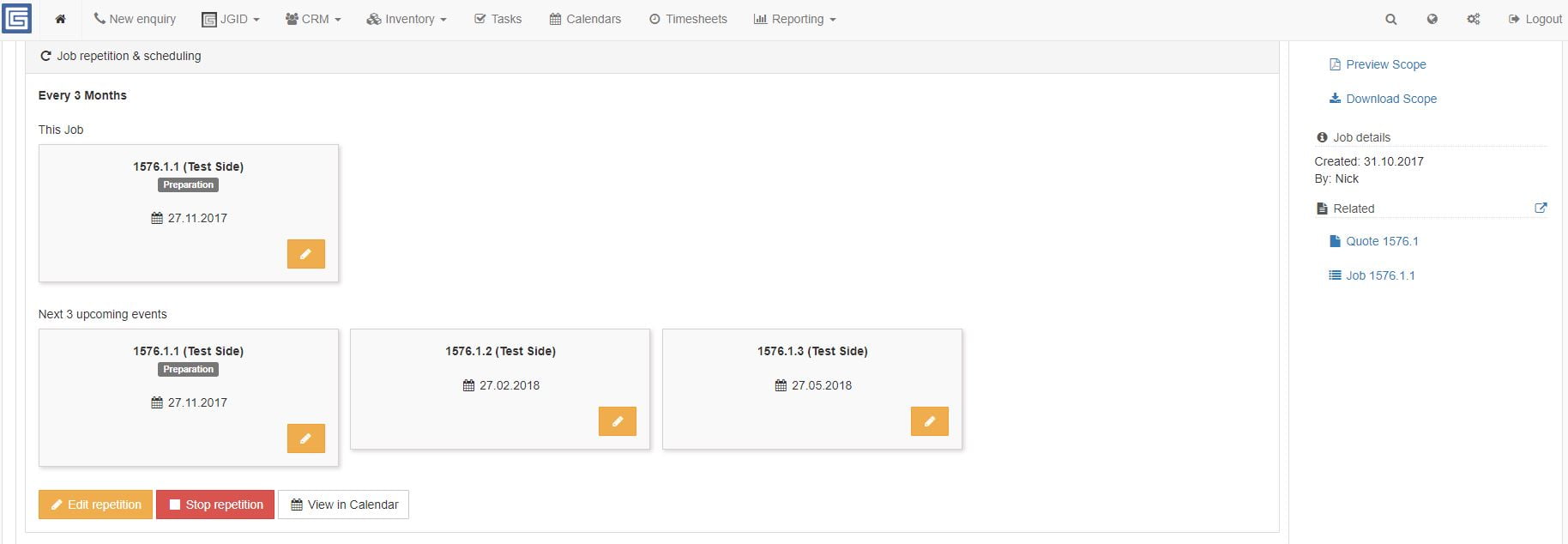Stop the job repetition
1568x544 pixels.
pyautogui.click(x=215, y=505)
